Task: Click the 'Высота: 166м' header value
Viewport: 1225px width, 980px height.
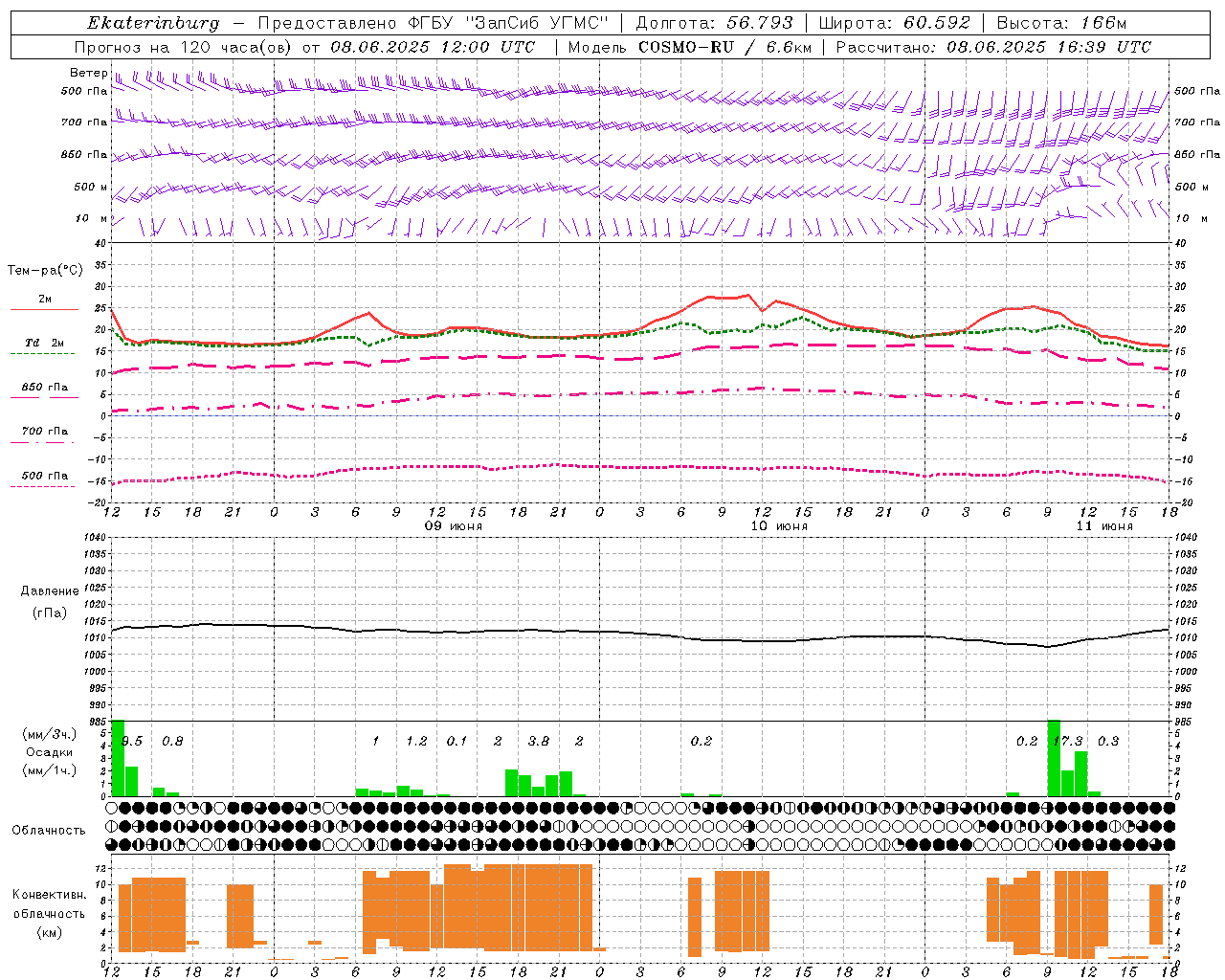Action: 1062,23
